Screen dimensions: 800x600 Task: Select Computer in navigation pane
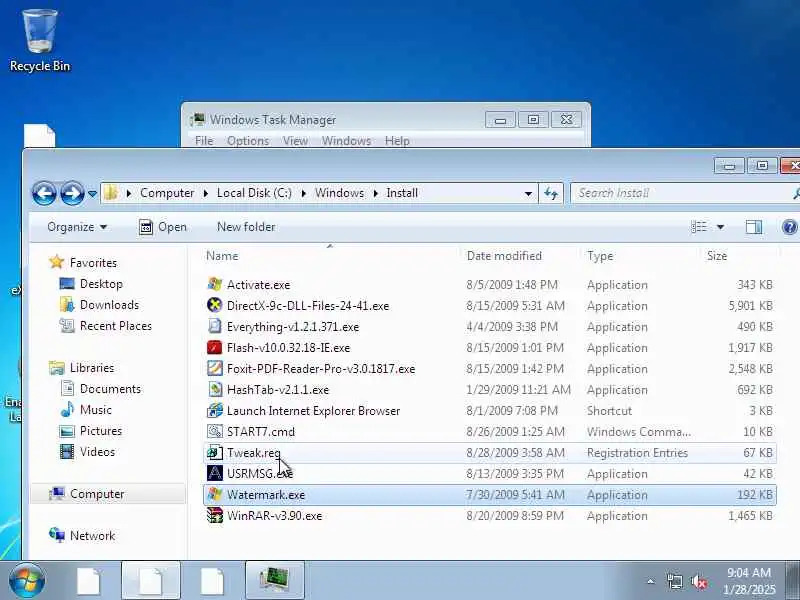(97, 494)
